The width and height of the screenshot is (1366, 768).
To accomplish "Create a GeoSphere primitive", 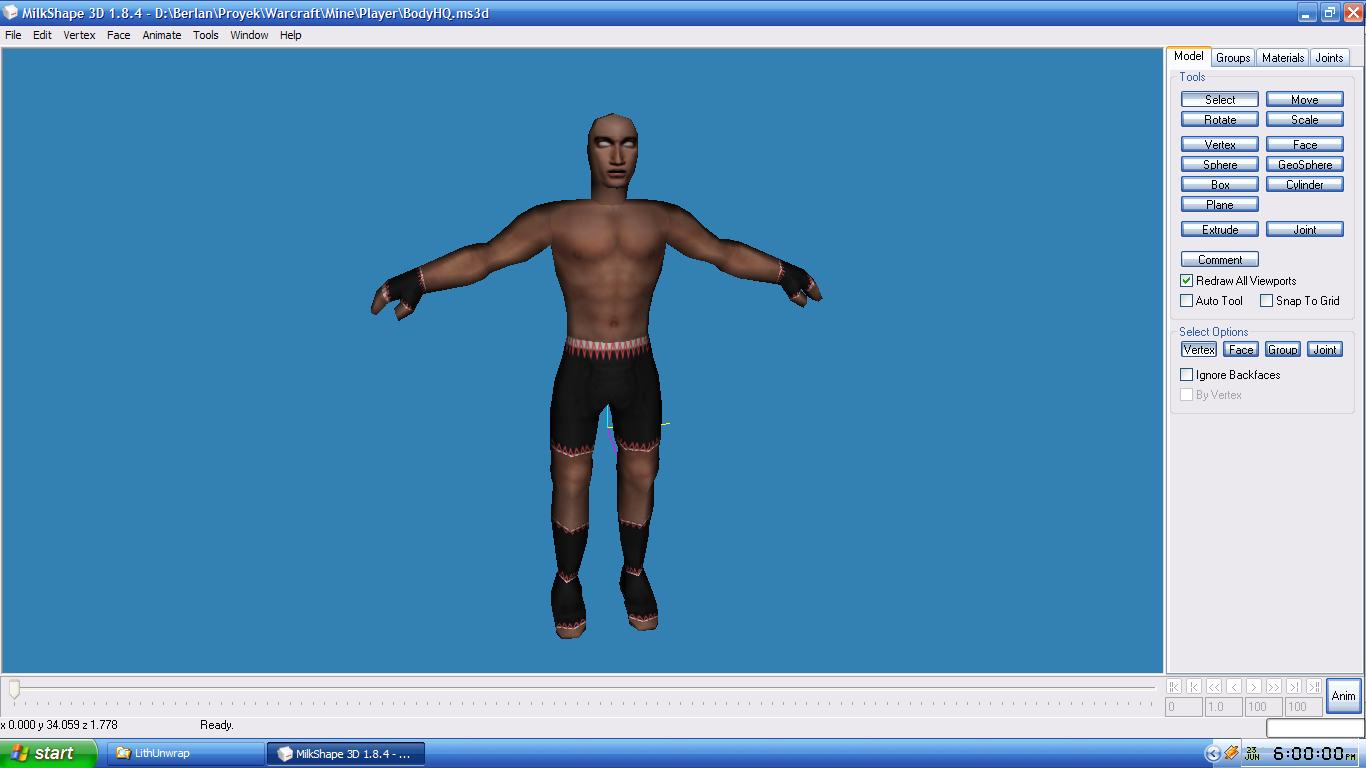I will tap(1304, 164).
